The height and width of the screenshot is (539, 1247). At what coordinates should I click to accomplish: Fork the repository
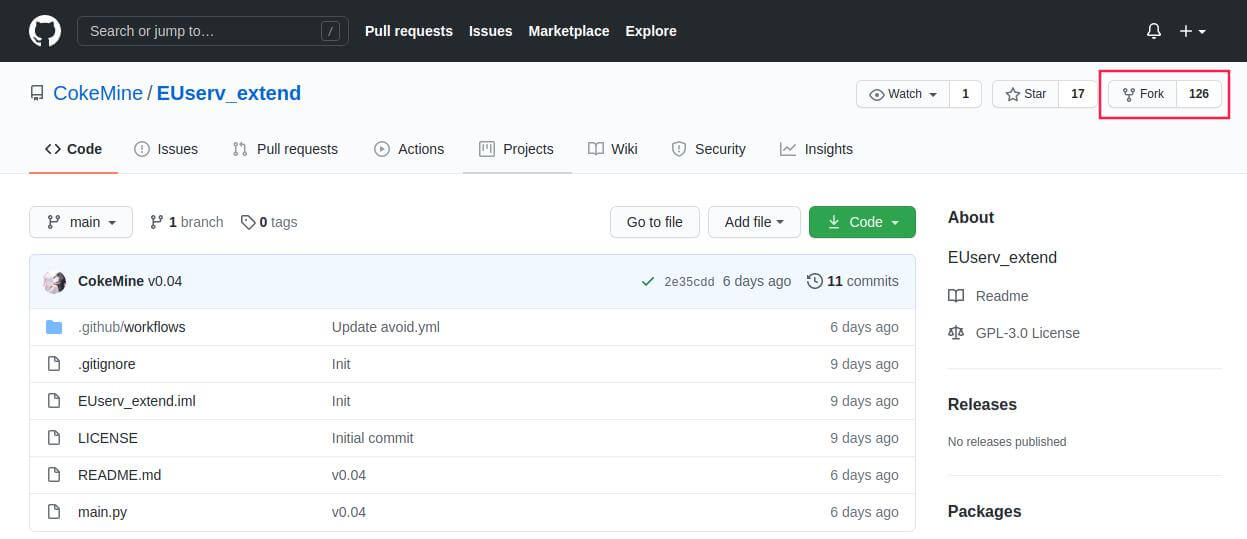[x=1142, y=94]
